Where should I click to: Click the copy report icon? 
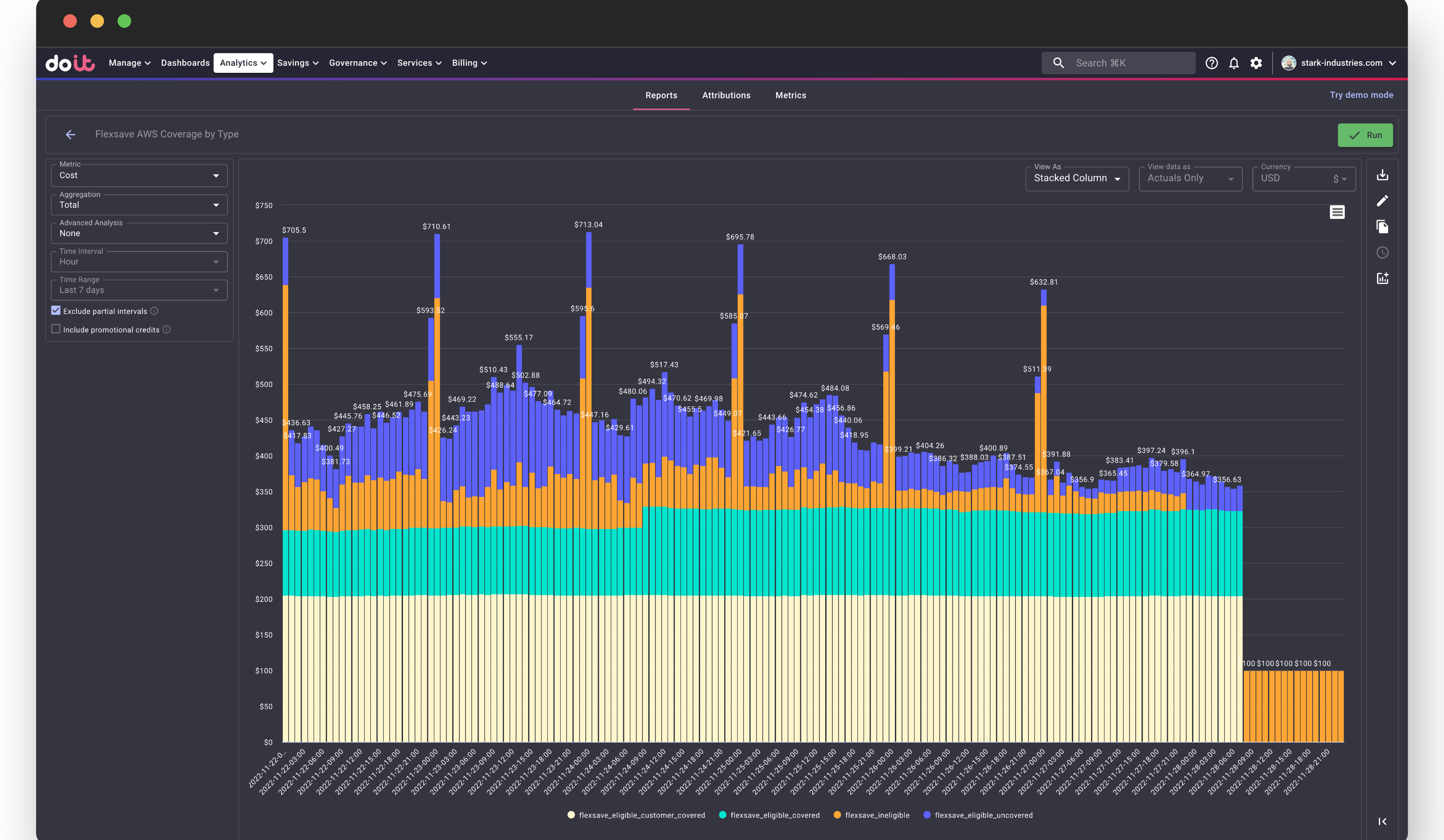[x=1382, y=227]
